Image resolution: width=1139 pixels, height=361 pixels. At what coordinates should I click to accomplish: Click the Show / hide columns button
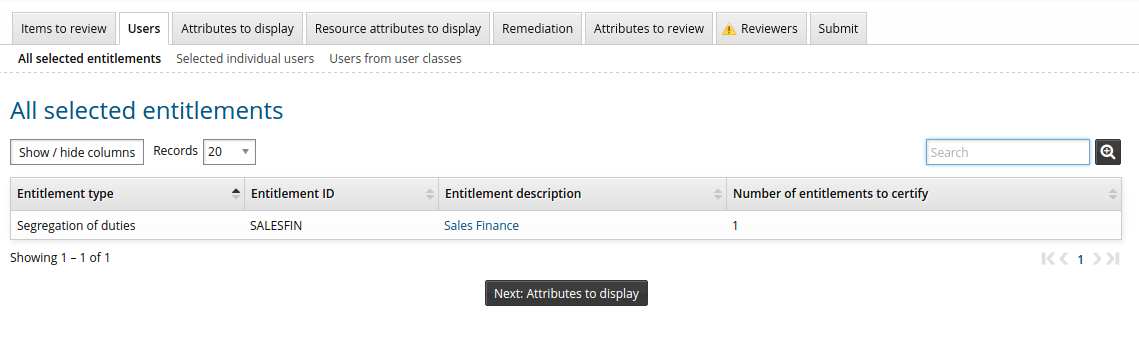[77, 152]
